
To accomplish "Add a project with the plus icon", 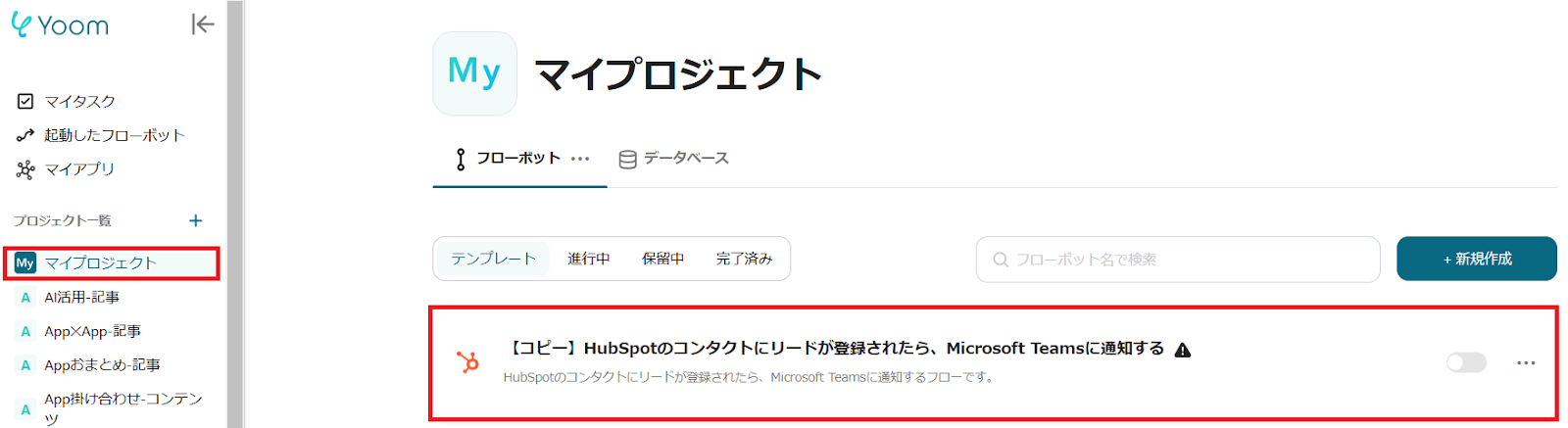I will click(x=196, y=220).
